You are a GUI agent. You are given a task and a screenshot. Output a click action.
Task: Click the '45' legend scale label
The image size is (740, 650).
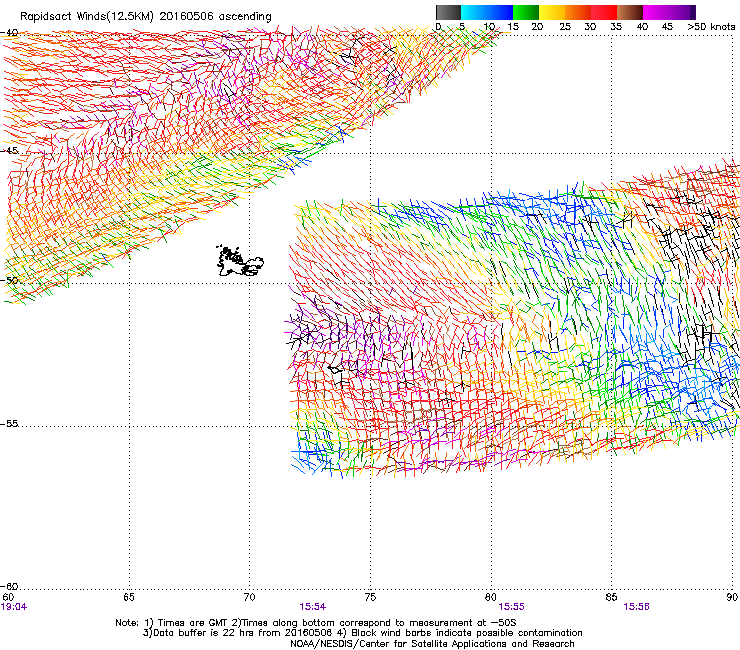[x=667, y=27]
